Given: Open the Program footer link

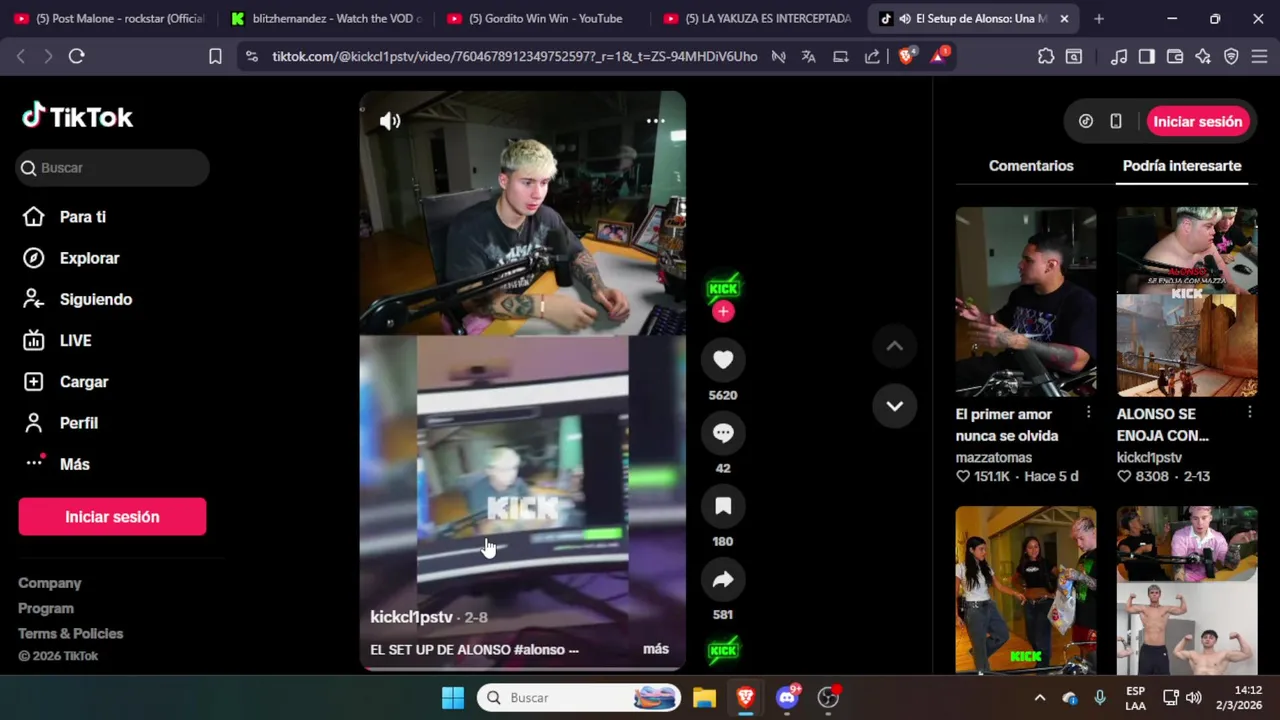Looking at the screenshot, I should point(46,608).
